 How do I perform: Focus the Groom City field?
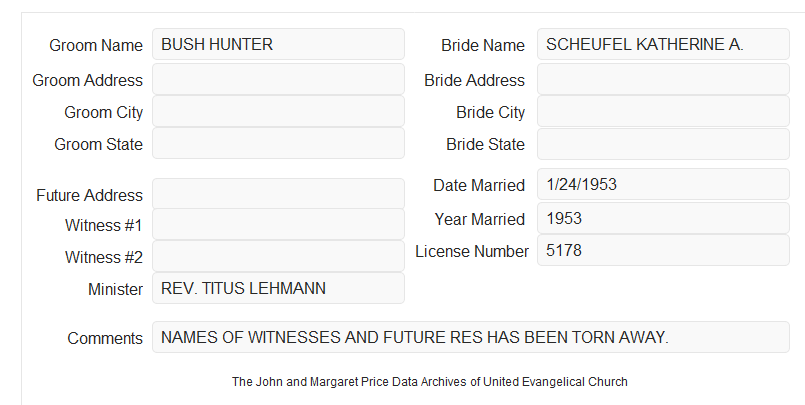[278, 111]
